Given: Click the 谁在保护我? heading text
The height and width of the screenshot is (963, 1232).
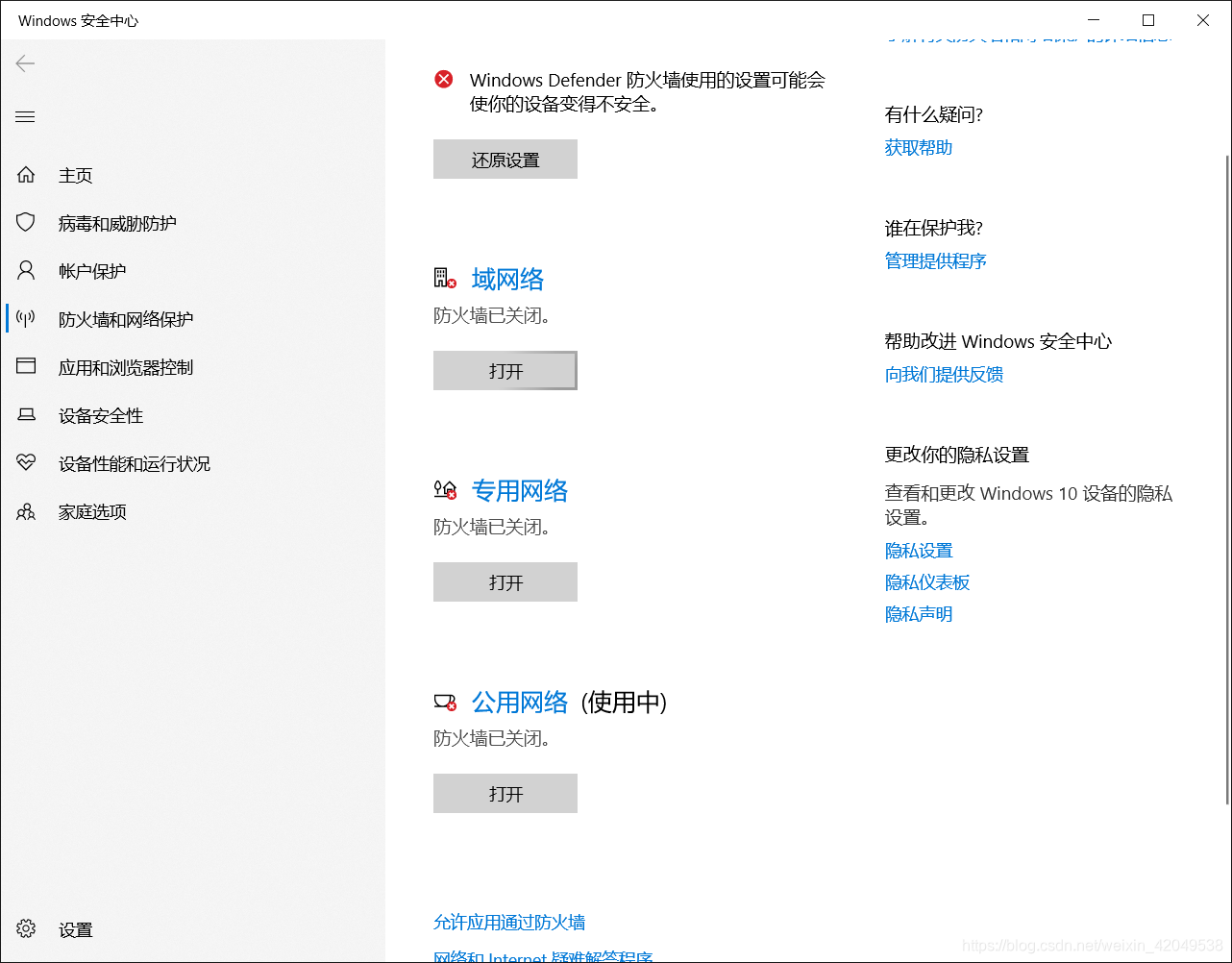Looking at the screenshot, I should pos(934,229).
